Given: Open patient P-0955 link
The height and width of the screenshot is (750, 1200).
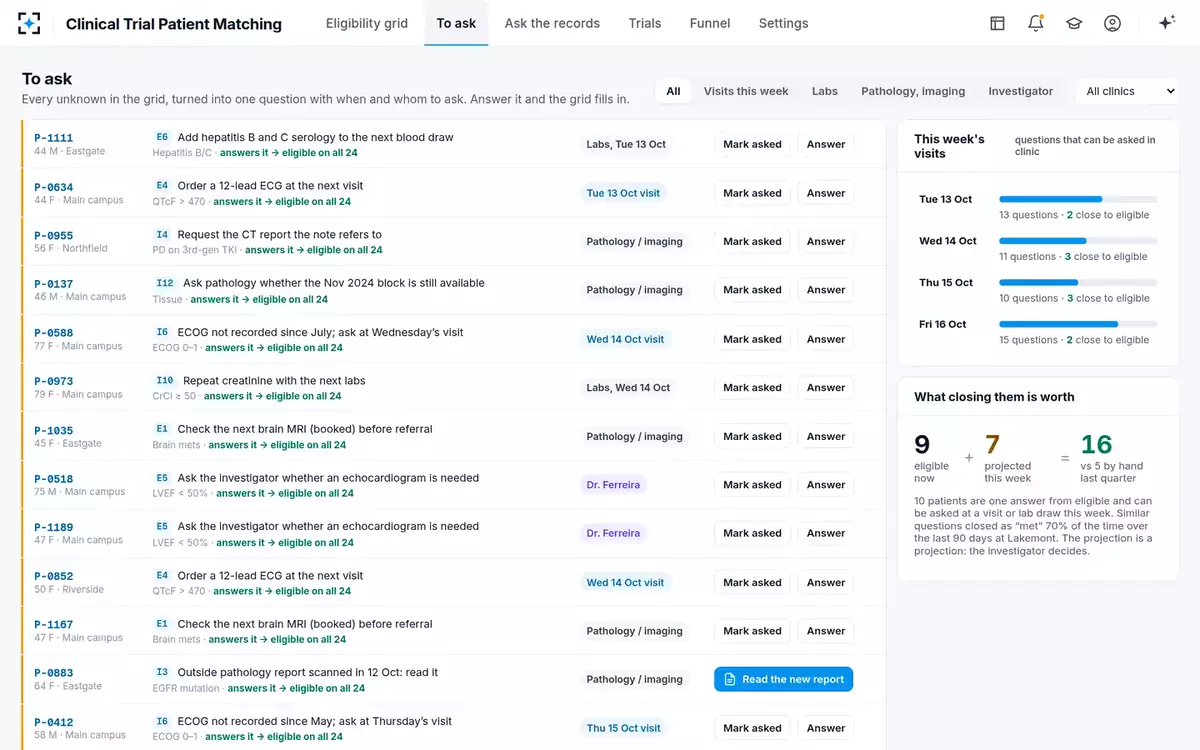Looking at the screenshot, I should [53, 236].
